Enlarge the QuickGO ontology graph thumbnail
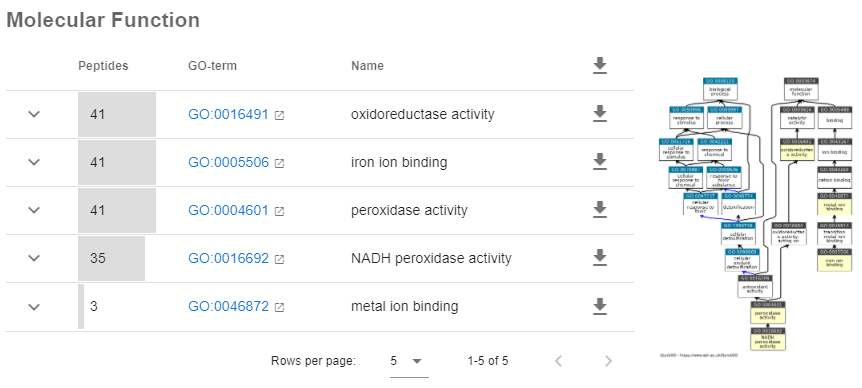Screen dimensions: 862x388 click(x=756, y=216)
